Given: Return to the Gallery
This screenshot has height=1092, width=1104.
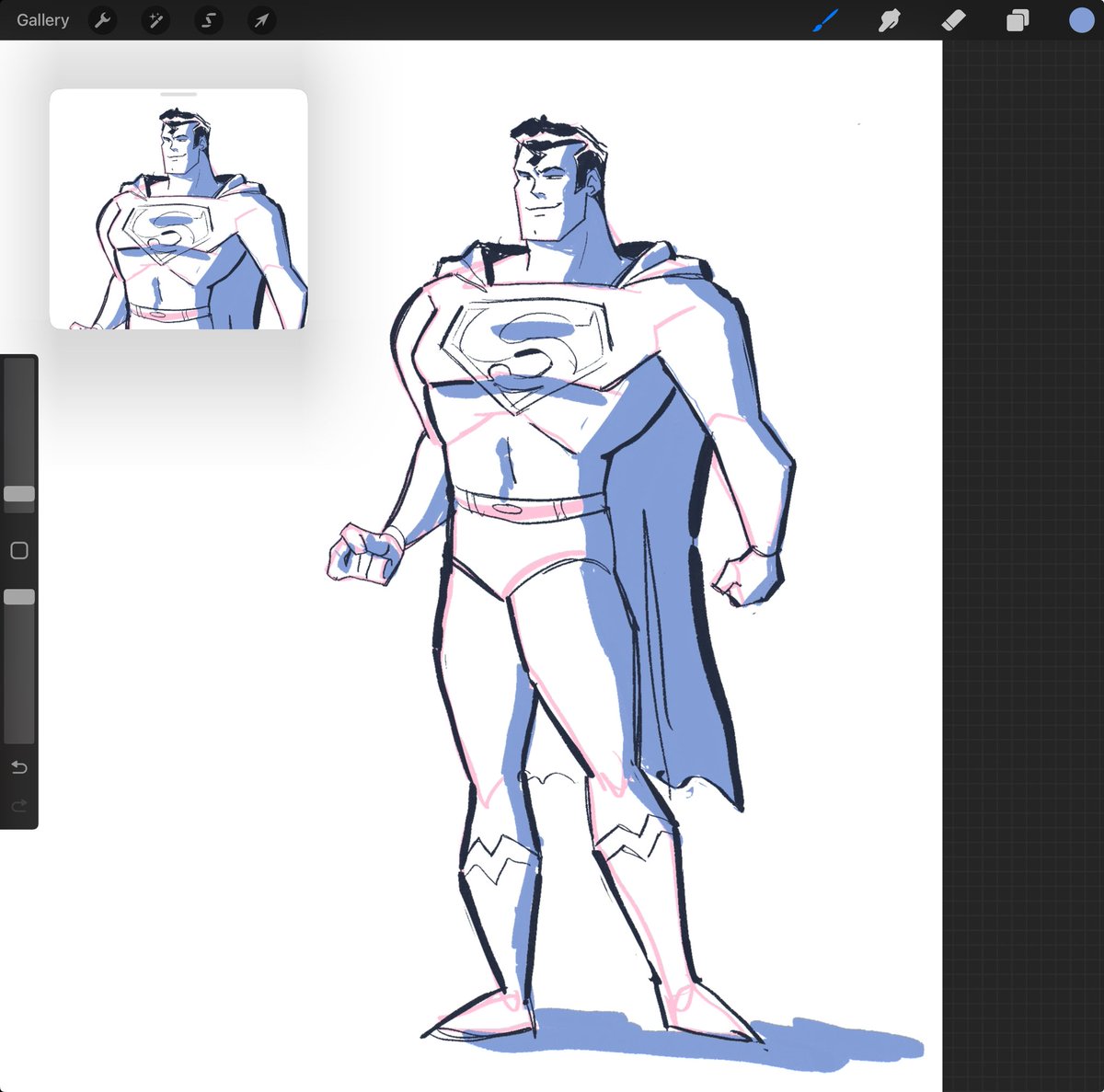Looking at the screenshot, I should 42,19.
